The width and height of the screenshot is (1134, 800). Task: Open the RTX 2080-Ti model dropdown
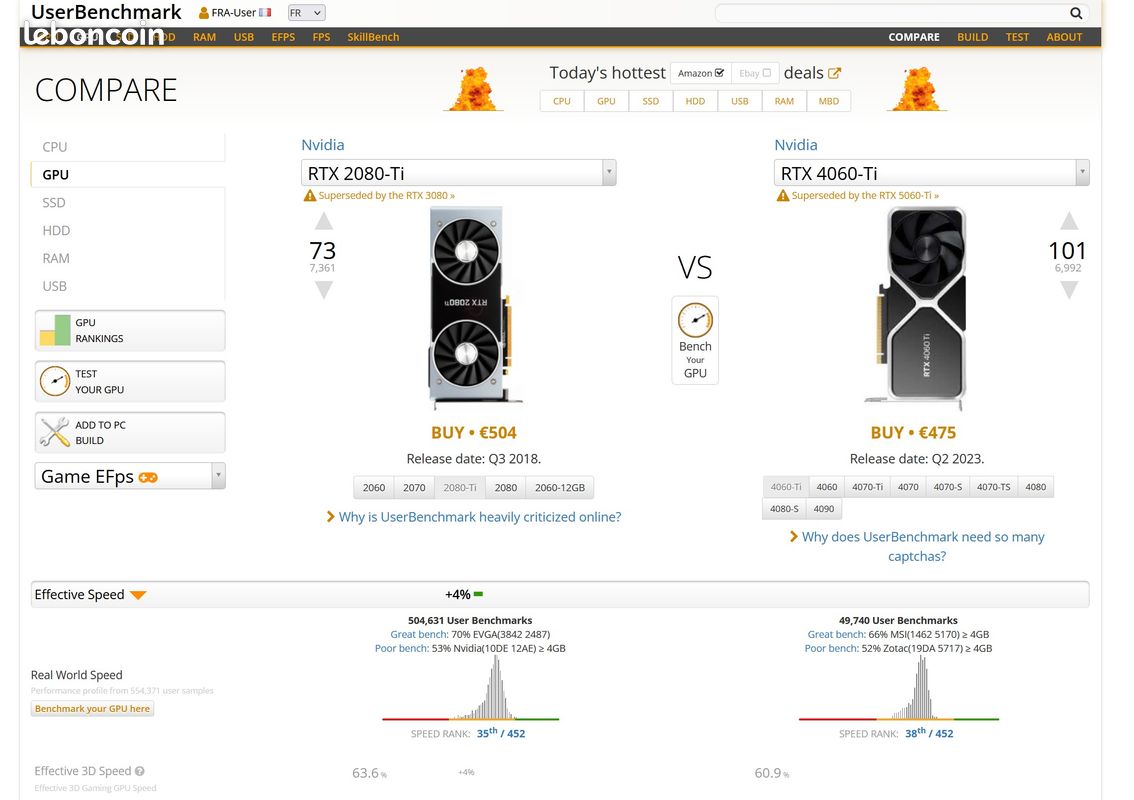click(x=609, y=172)
